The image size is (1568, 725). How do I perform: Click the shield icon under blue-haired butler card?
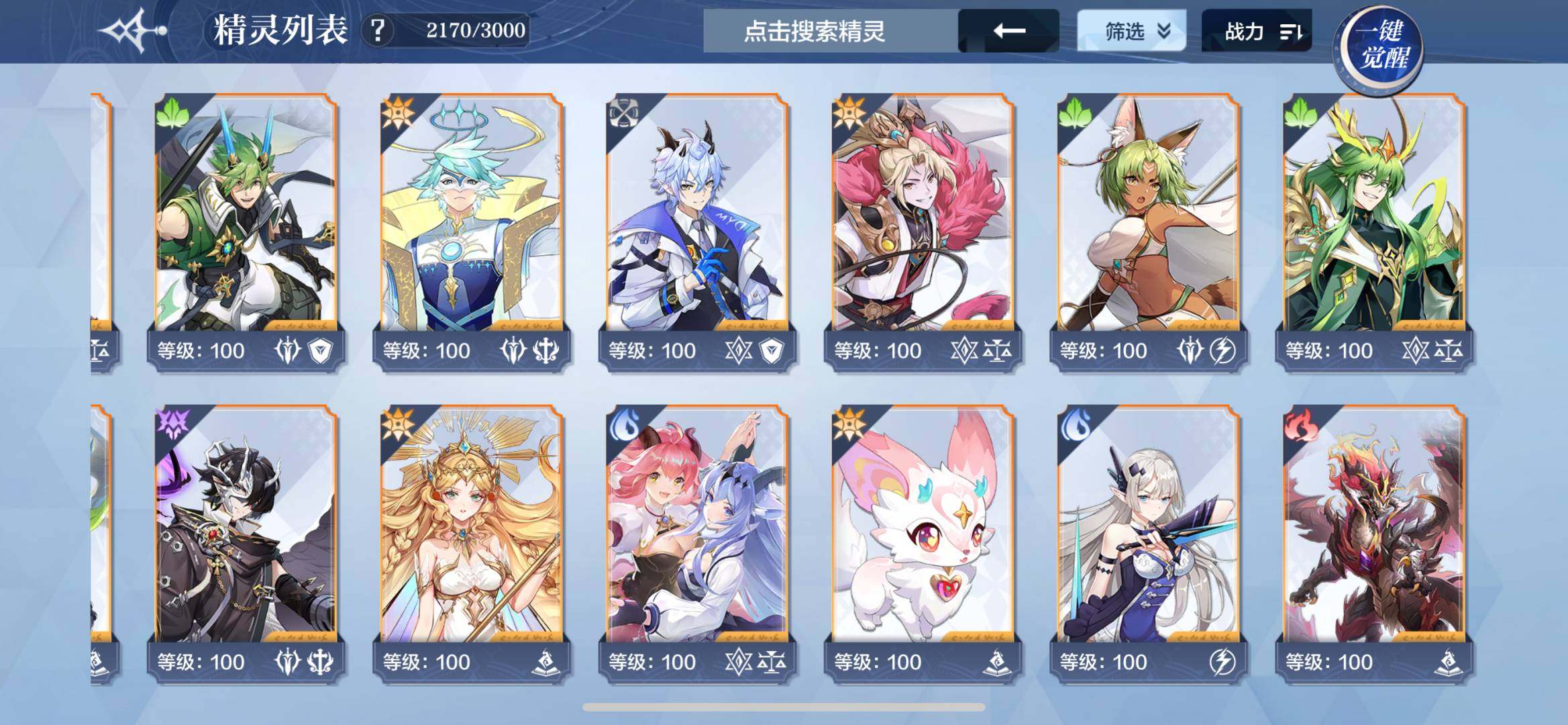click(772, 350)
